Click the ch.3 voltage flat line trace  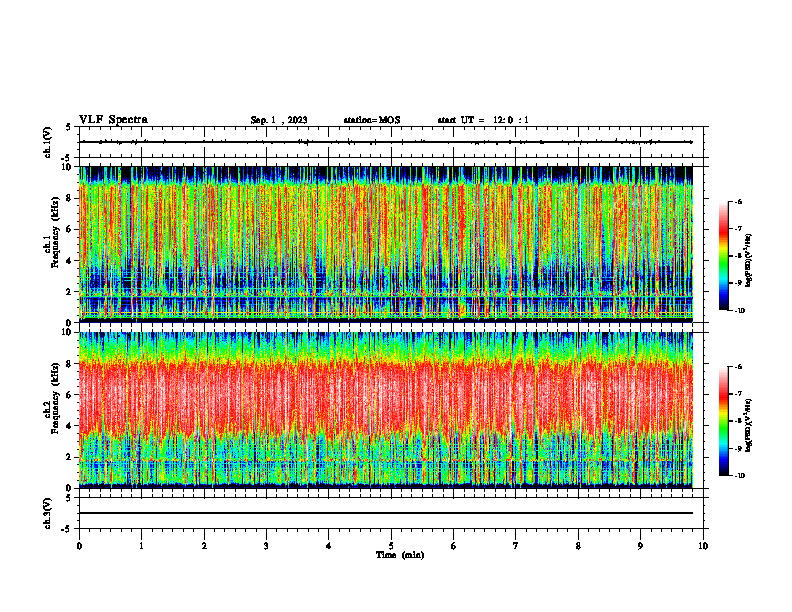pyautogui.click(x=386, y=513)
